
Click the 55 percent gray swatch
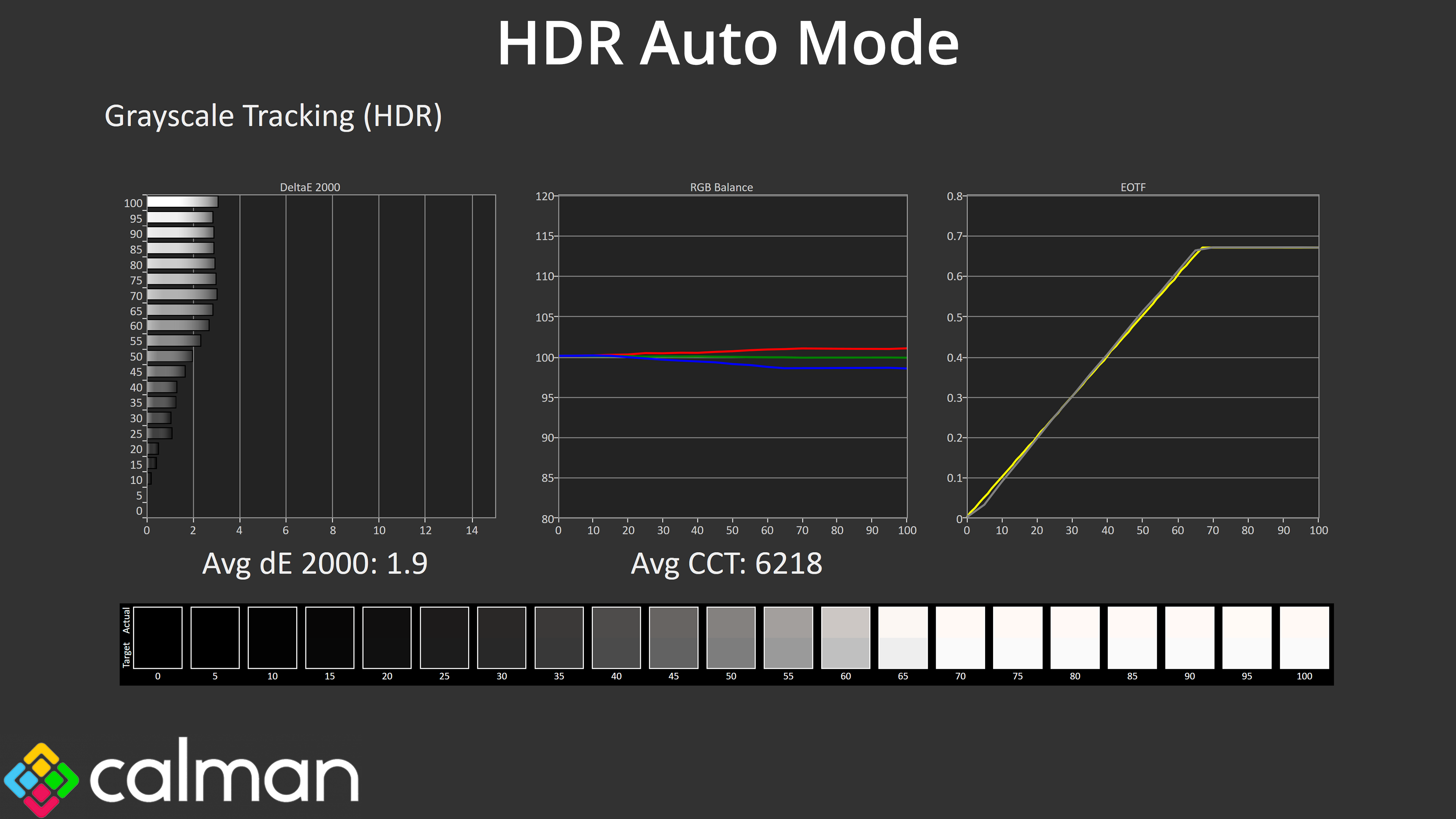tap(788, 637)
